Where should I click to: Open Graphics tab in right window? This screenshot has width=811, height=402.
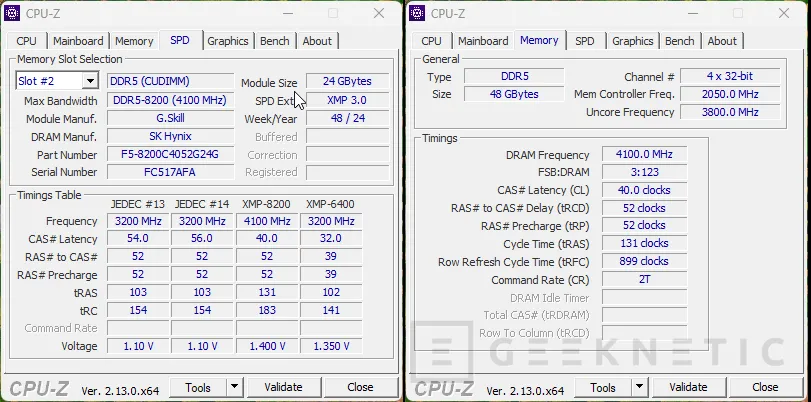tap(633, 41)
